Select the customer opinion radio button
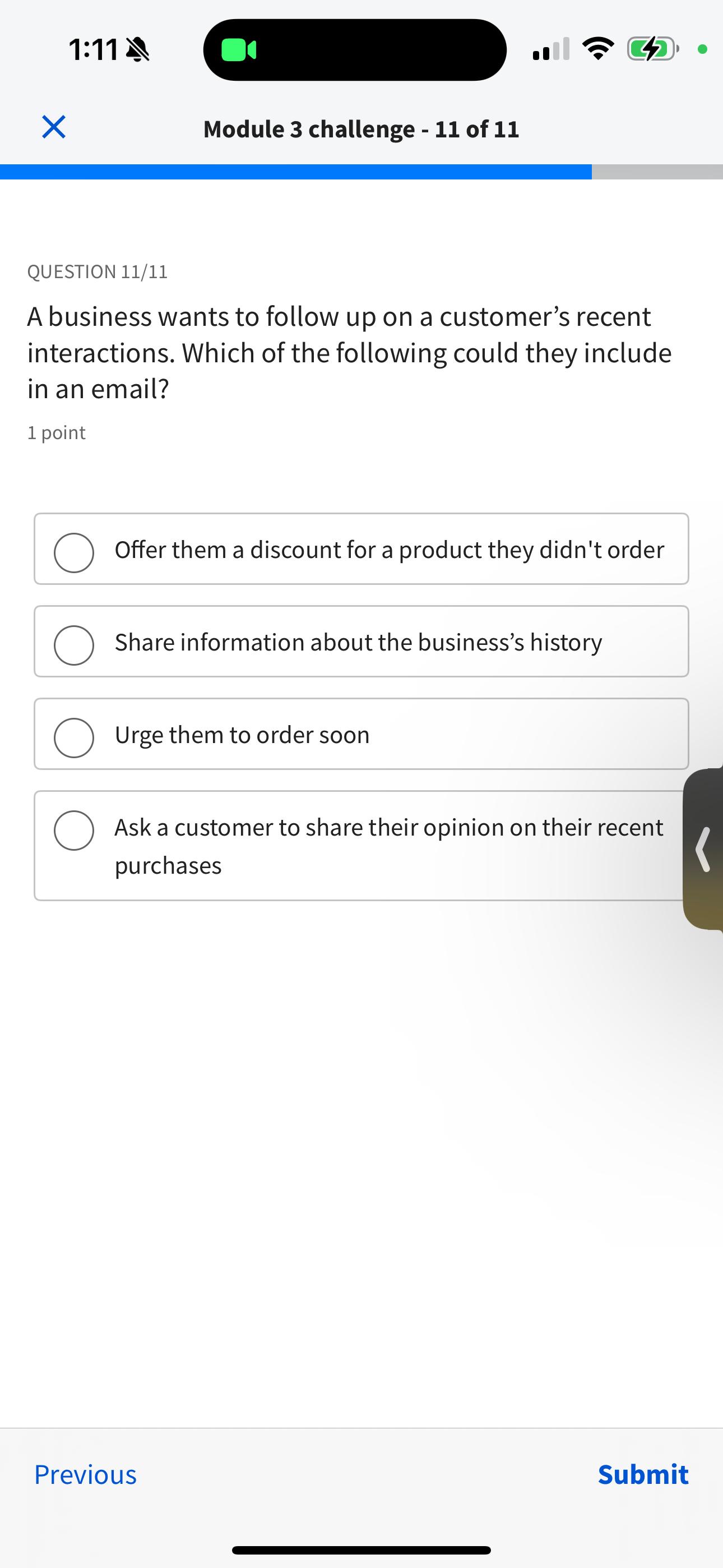The width and height of the screenshot is (723, 1568). tap(73, 830)
